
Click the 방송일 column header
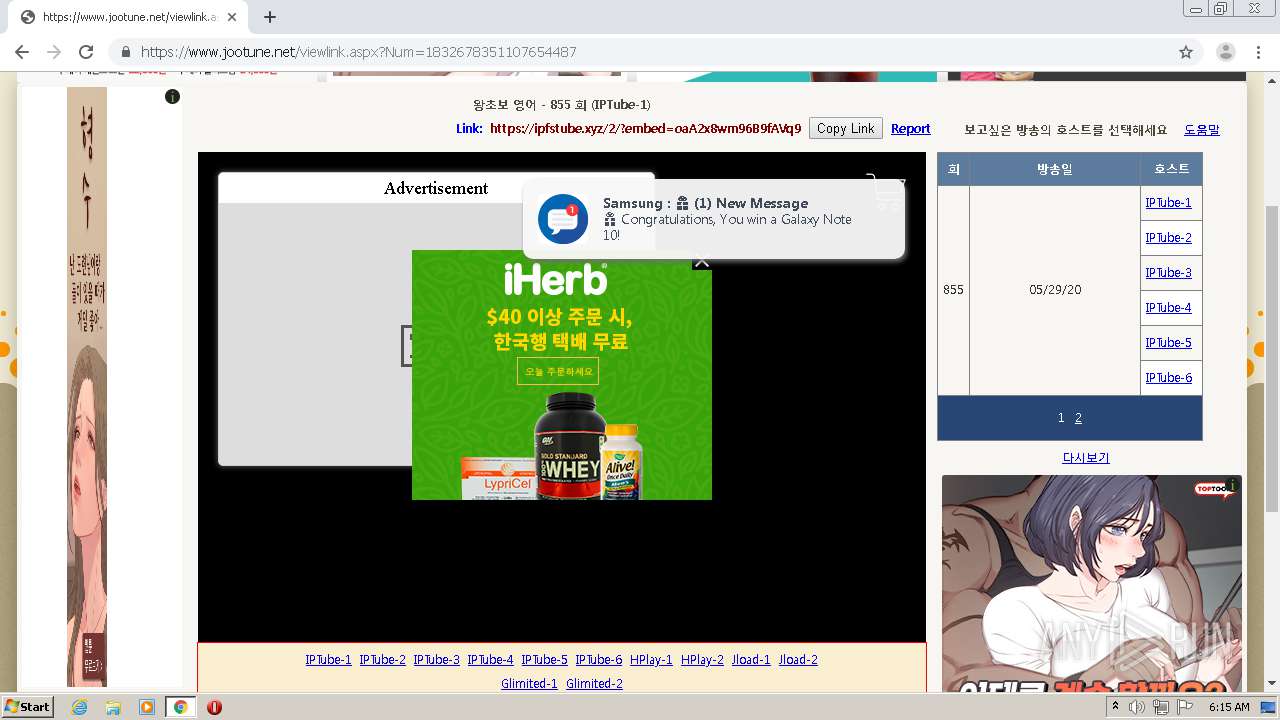[1054, 170]
